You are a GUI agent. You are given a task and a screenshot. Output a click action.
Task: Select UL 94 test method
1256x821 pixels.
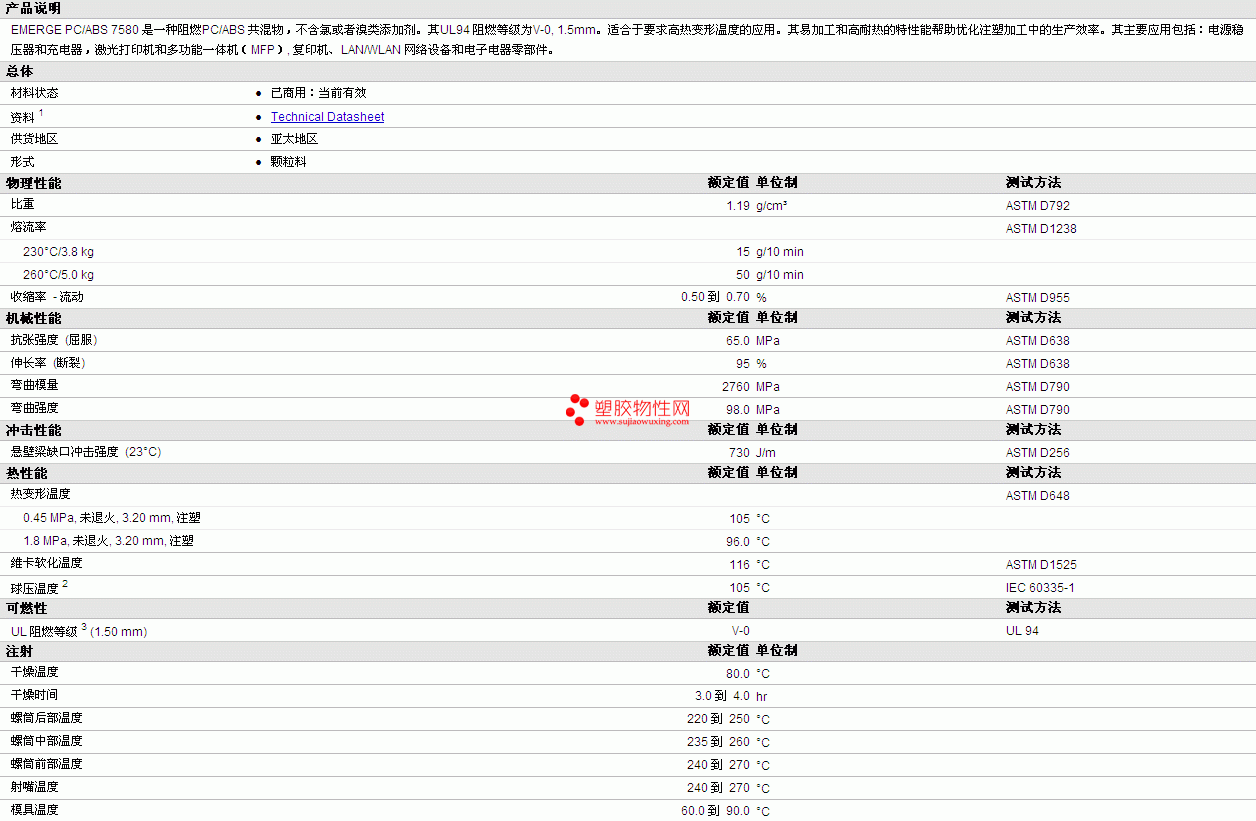(1022, 631)
